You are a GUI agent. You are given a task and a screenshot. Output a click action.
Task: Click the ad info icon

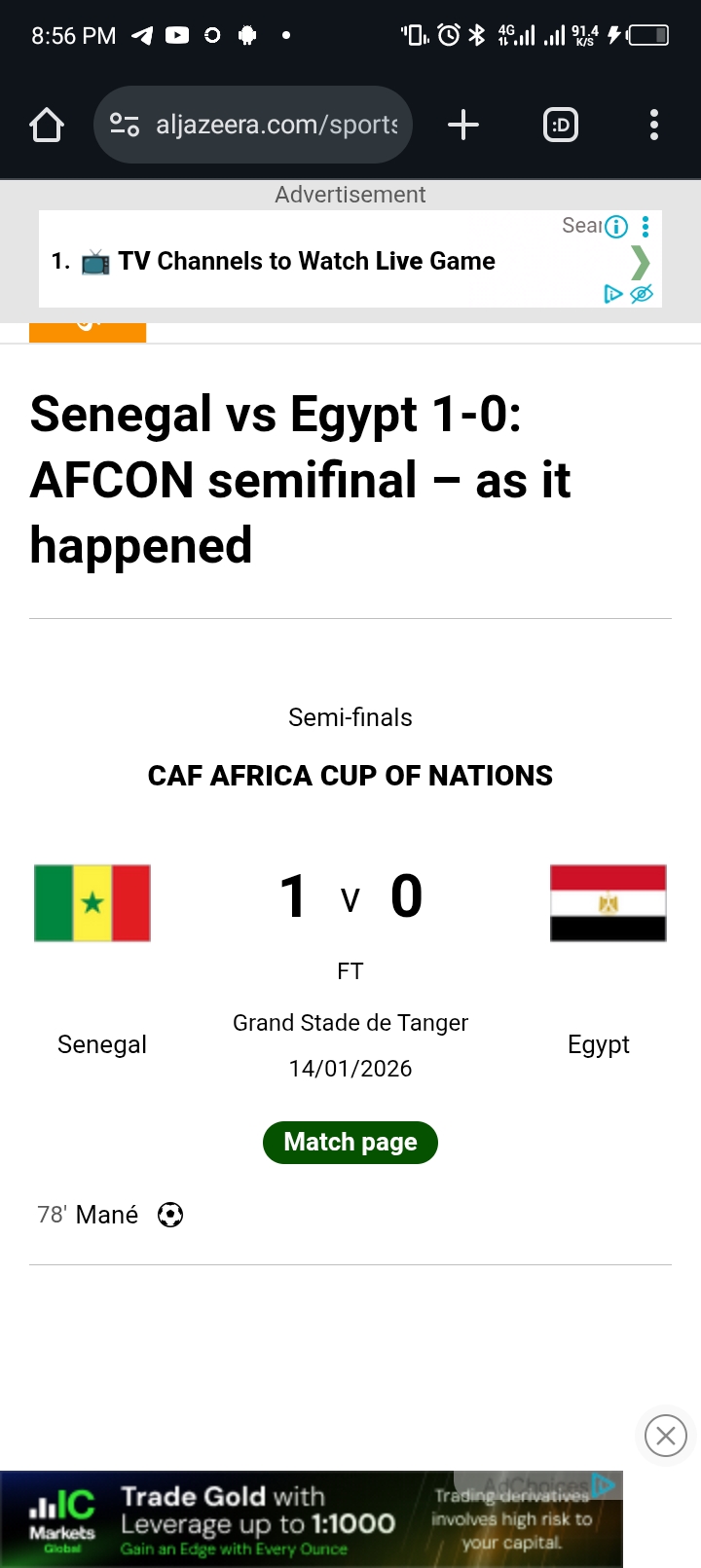coord(616,227)
